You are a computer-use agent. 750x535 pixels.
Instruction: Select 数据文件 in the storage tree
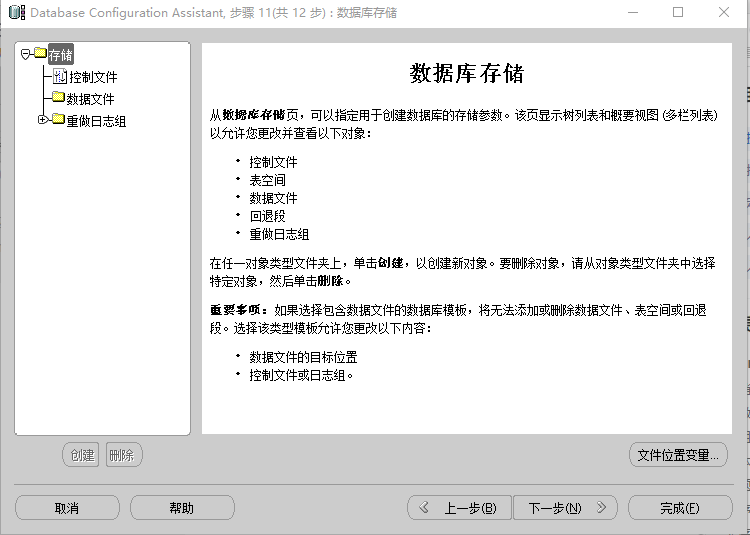pos(90,99)
